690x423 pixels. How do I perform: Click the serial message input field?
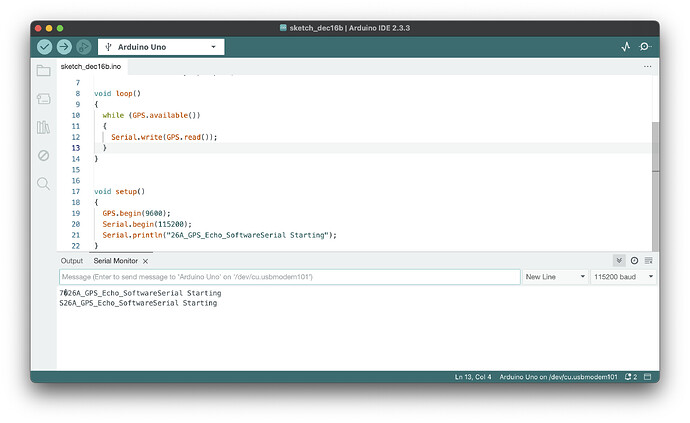(x=290, y=277)
